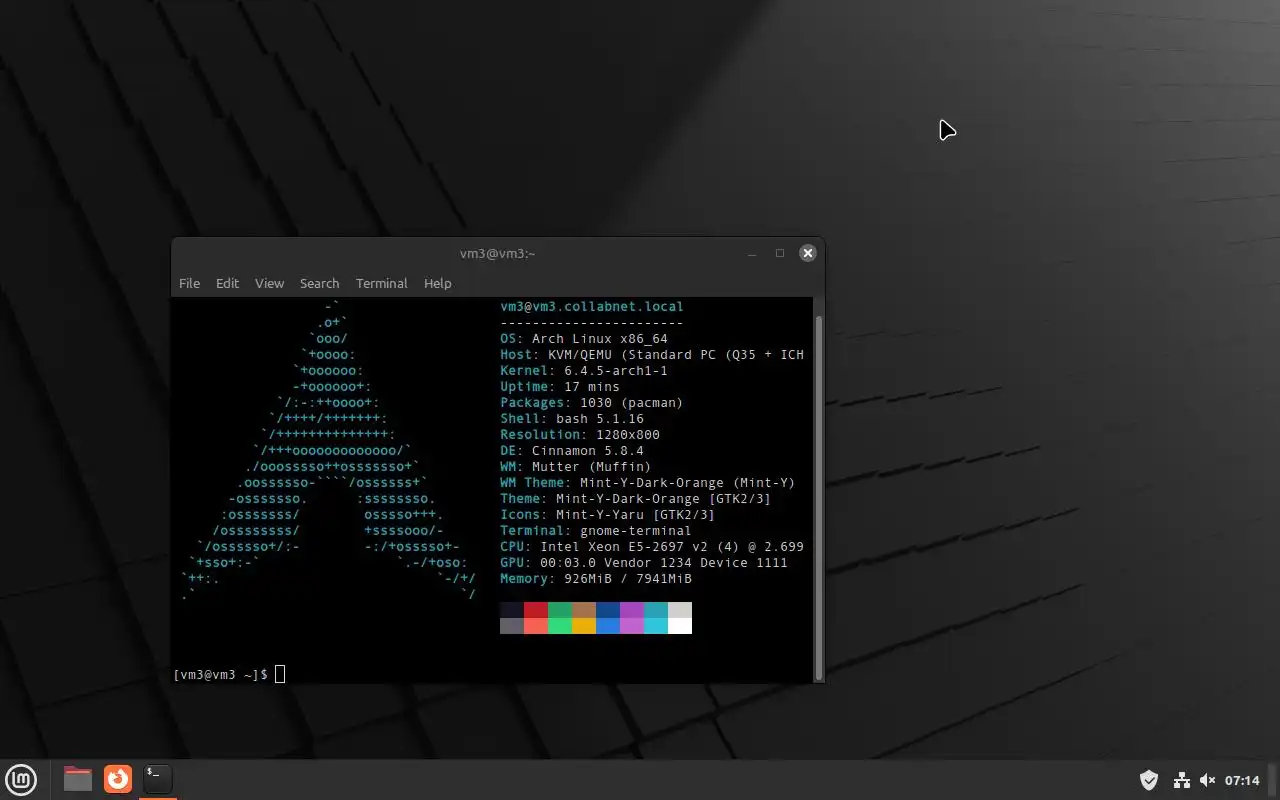Viewport: 1280px width, 800px height.
Task: Open the Terminal menu
Action: (381, 283)
